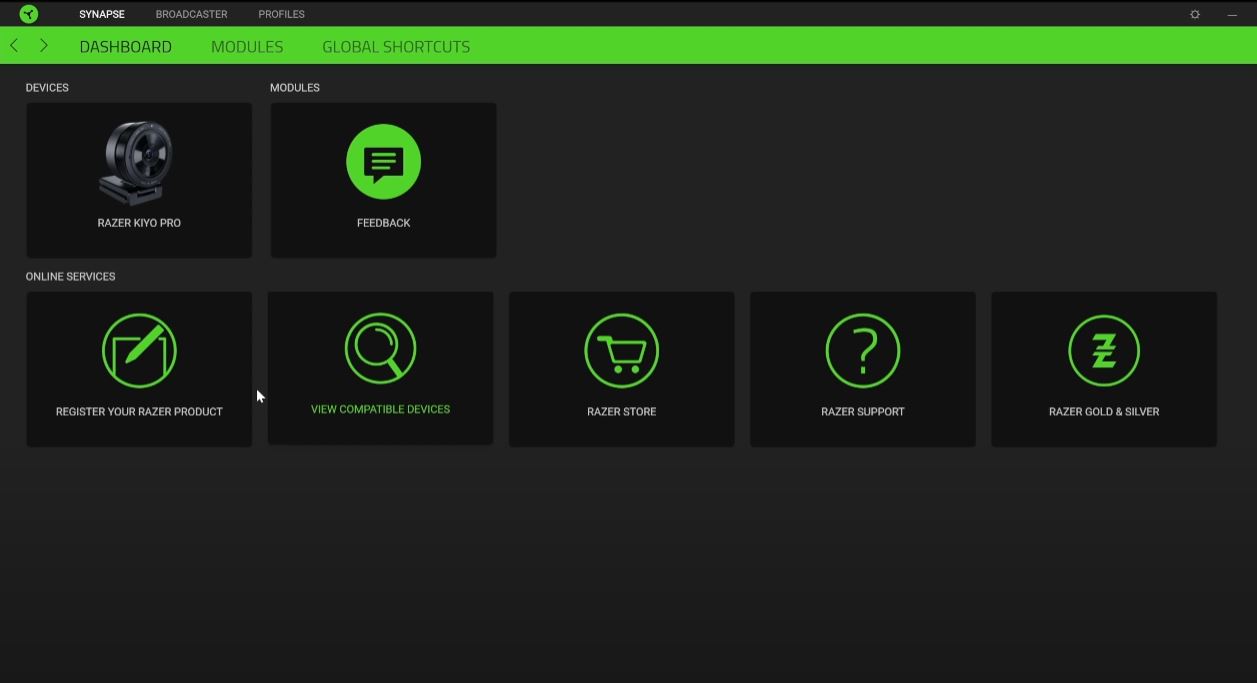Open the settings gear icon

[1195, 15]
